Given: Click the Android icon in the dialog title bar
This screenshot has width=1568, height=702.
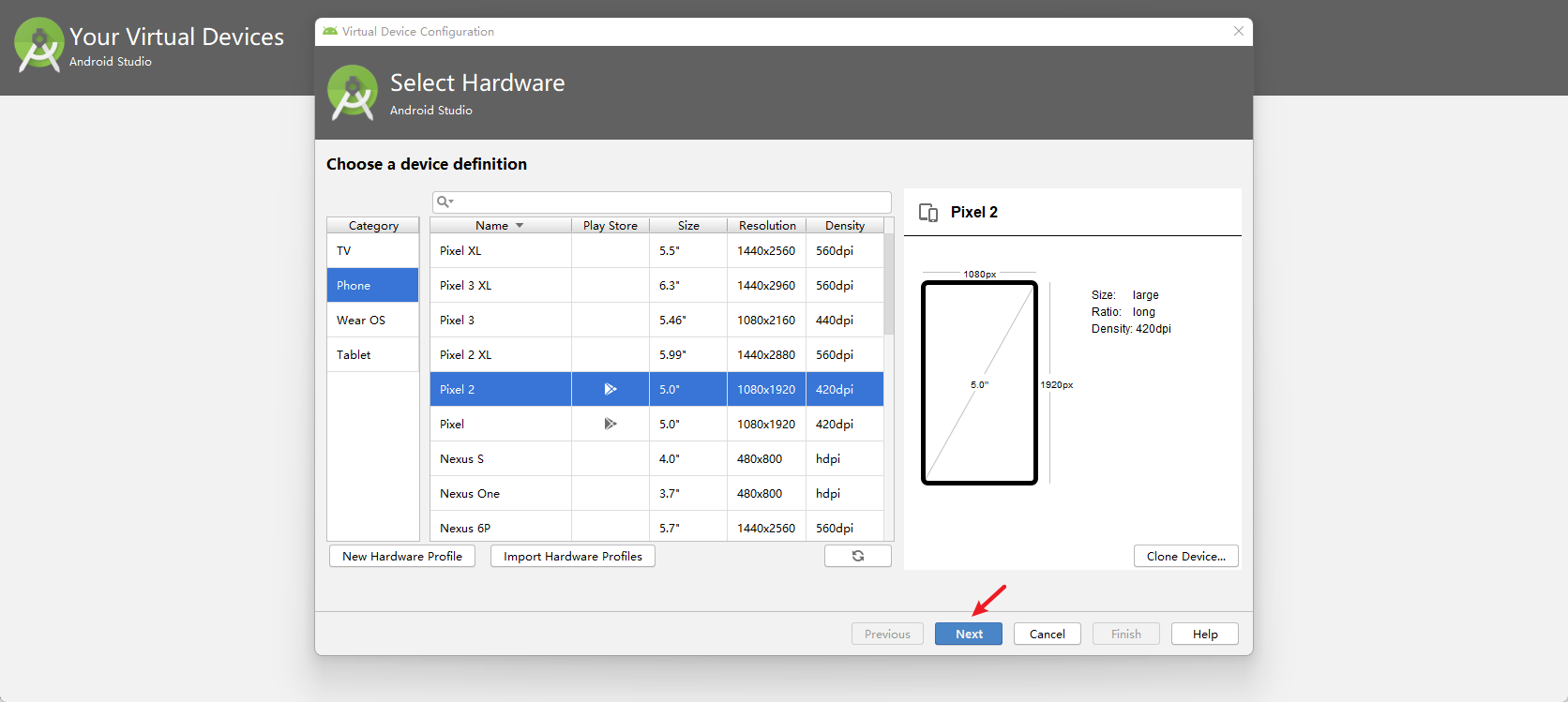Looking at the screenshot, I should coord(330,31).
